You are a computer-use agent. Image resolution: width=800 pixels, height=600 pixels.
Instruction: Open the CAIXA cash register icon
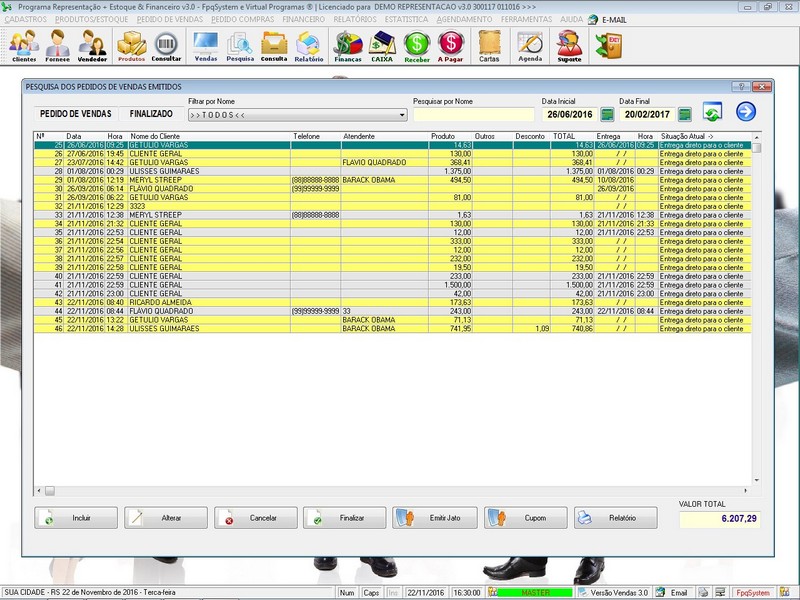(x=382, y=46)
